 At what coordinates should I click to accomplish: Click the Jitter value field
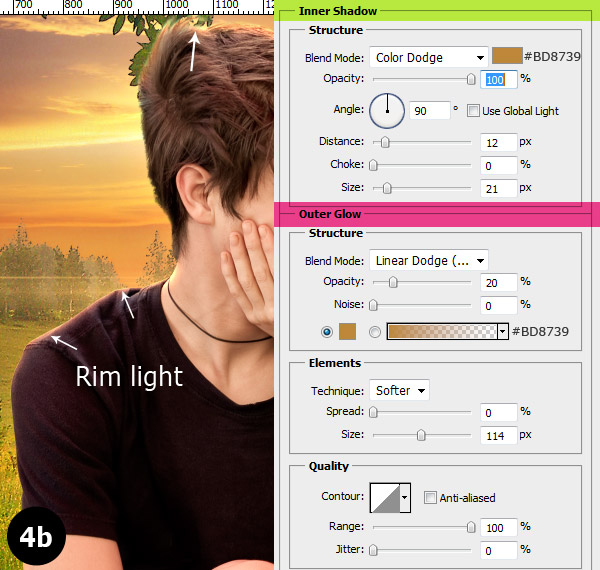[499, 551]
